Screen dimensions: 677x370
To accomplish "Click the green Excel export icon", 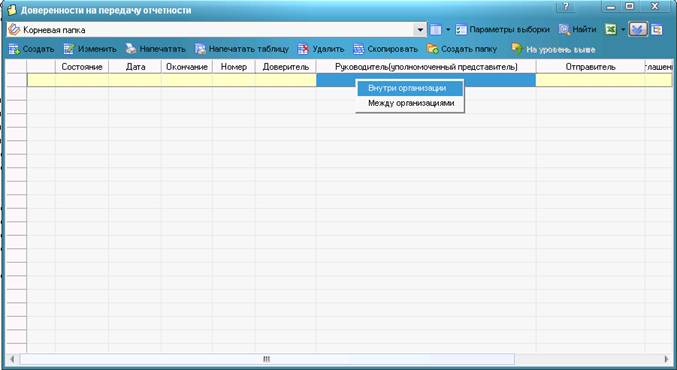I will tap(611, 30).
